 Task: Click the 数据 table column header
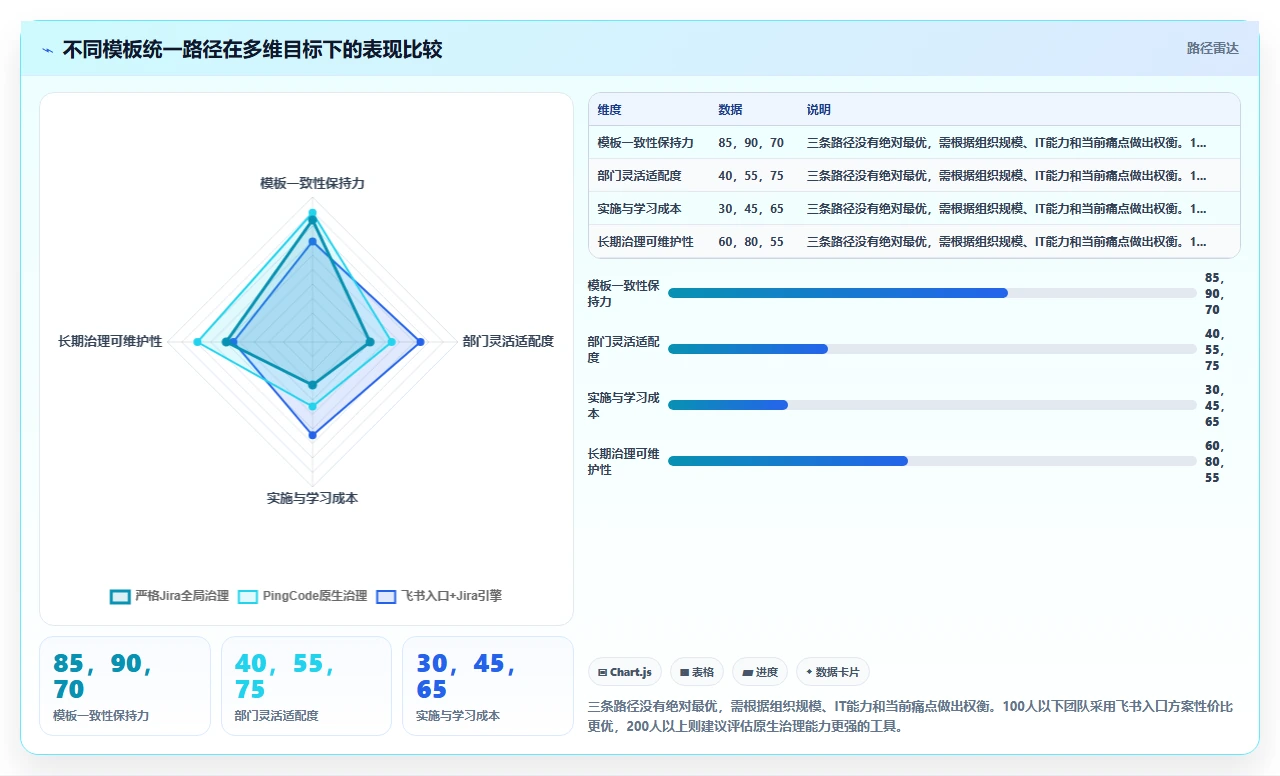click(x=730, y=110)
